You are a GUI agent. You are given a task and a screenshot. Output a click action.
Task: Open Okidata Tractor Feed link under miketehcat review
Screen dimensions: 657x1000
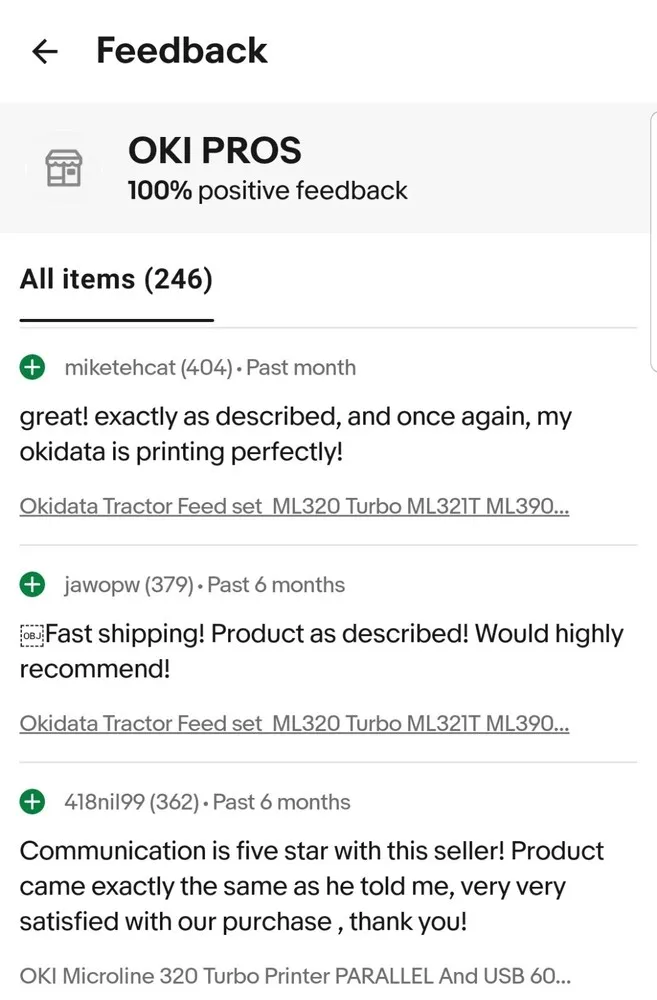click(294, 506)
